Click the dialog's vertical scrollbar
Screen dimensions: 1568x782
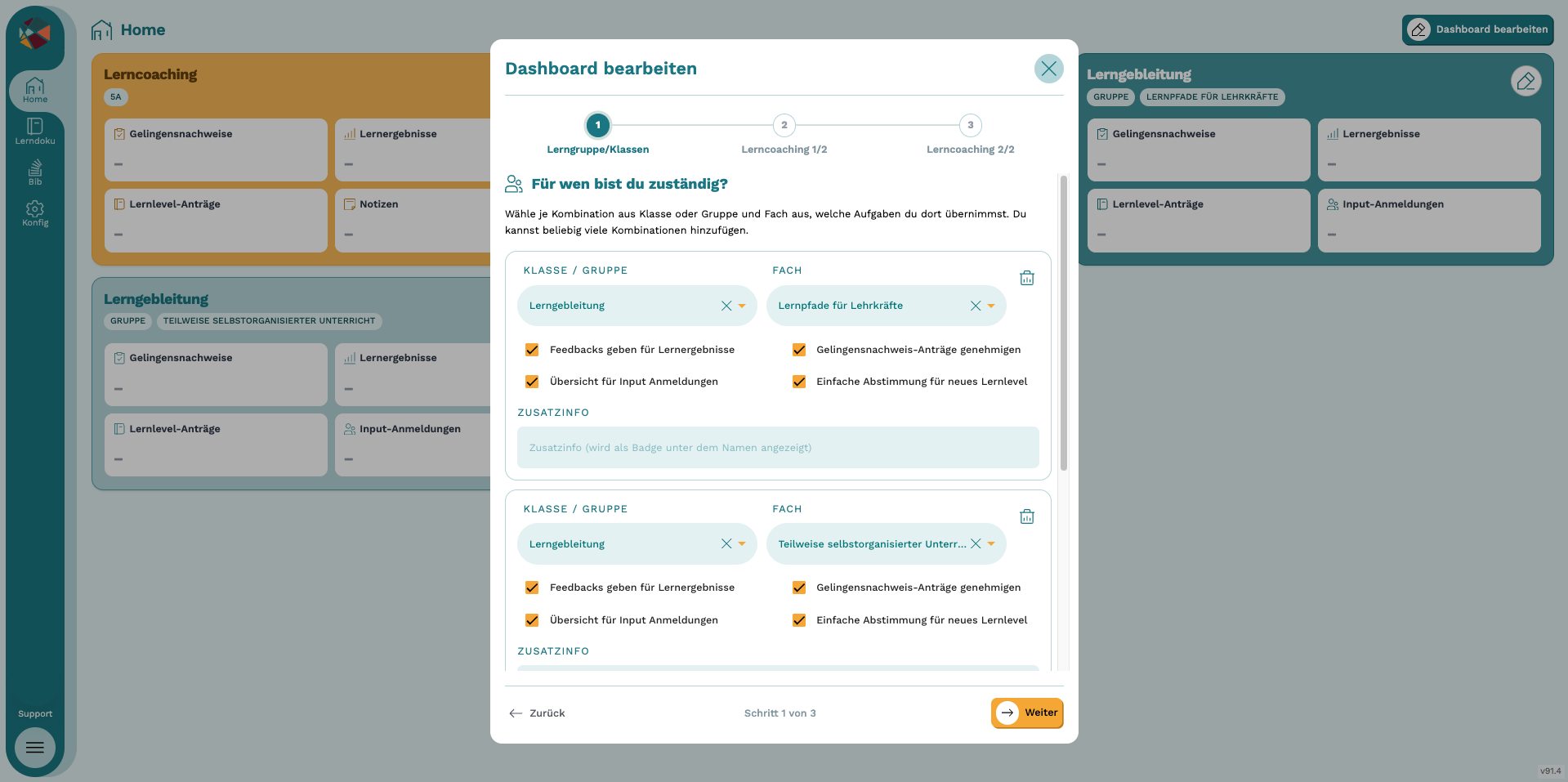[x=1064, y=323]
